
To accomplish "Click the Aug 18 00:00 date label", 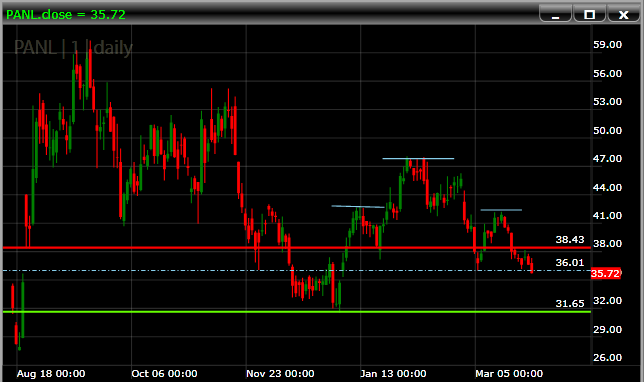I will coord(51,374).
